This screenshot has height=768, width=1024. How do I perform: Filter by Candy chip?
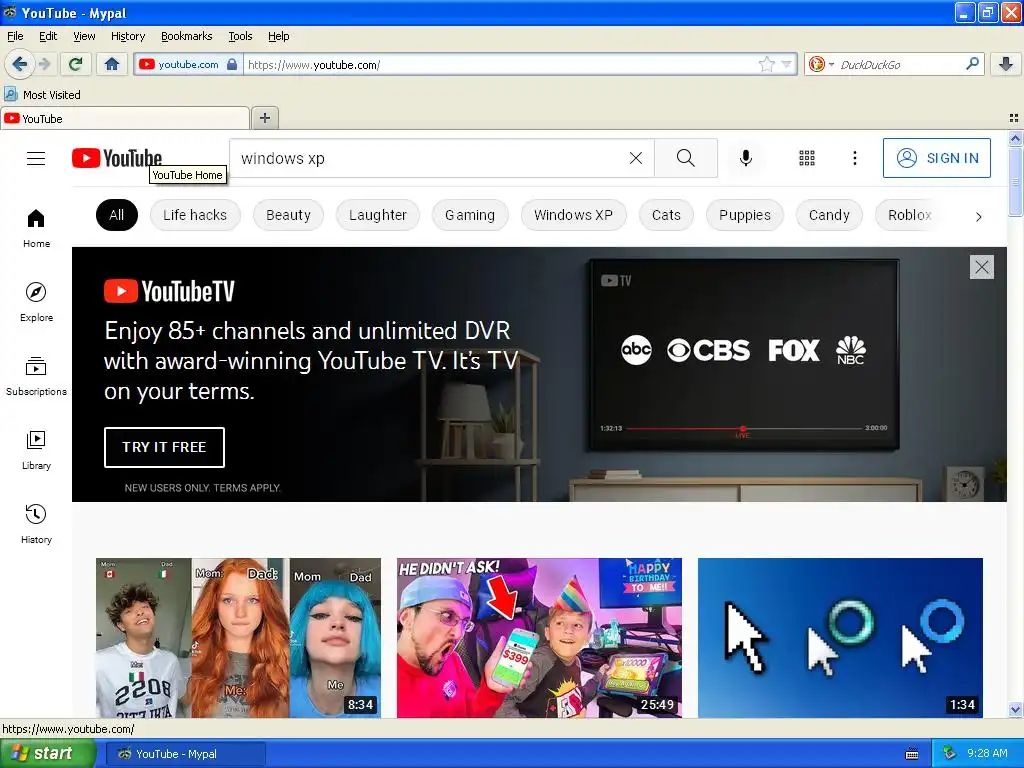[x=829, y=215]
